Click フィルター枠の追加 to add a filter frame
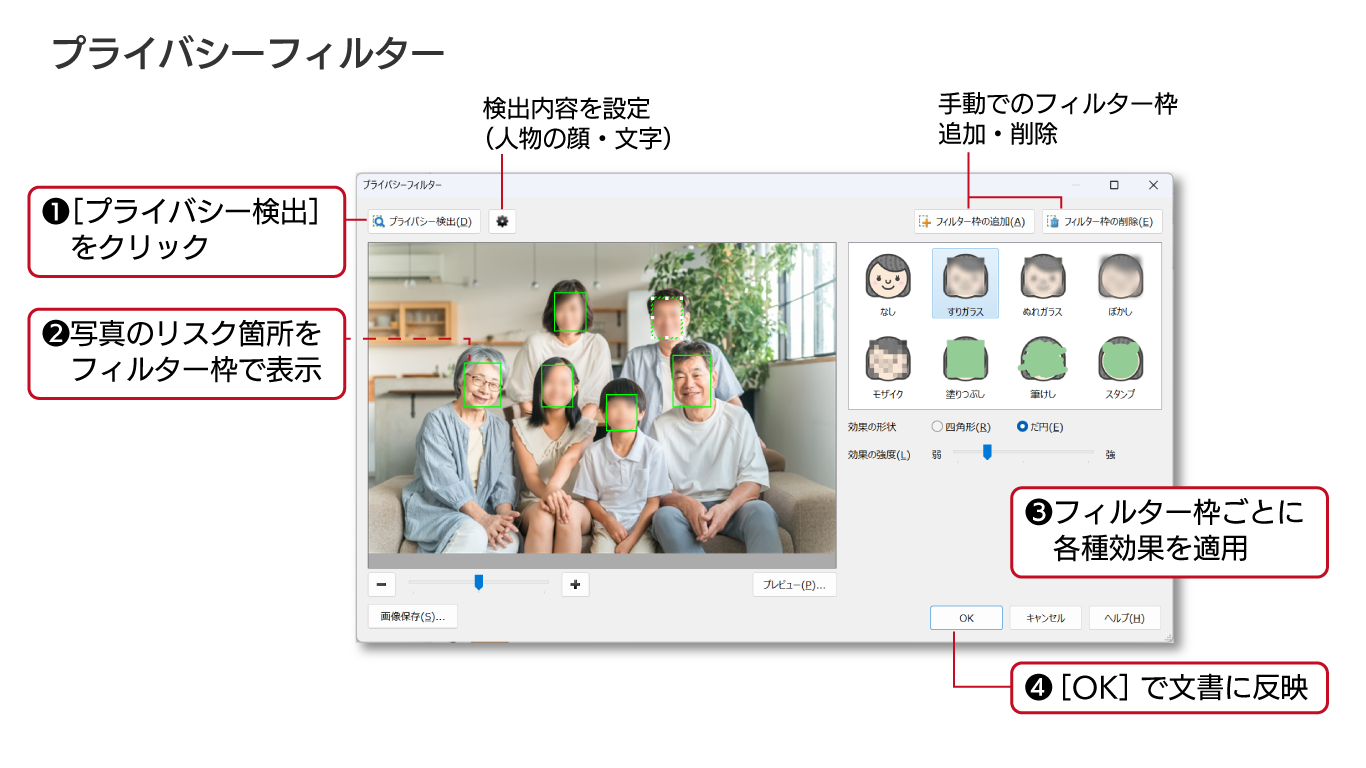The image size is (1366, 768). click(x=973, y=222)
